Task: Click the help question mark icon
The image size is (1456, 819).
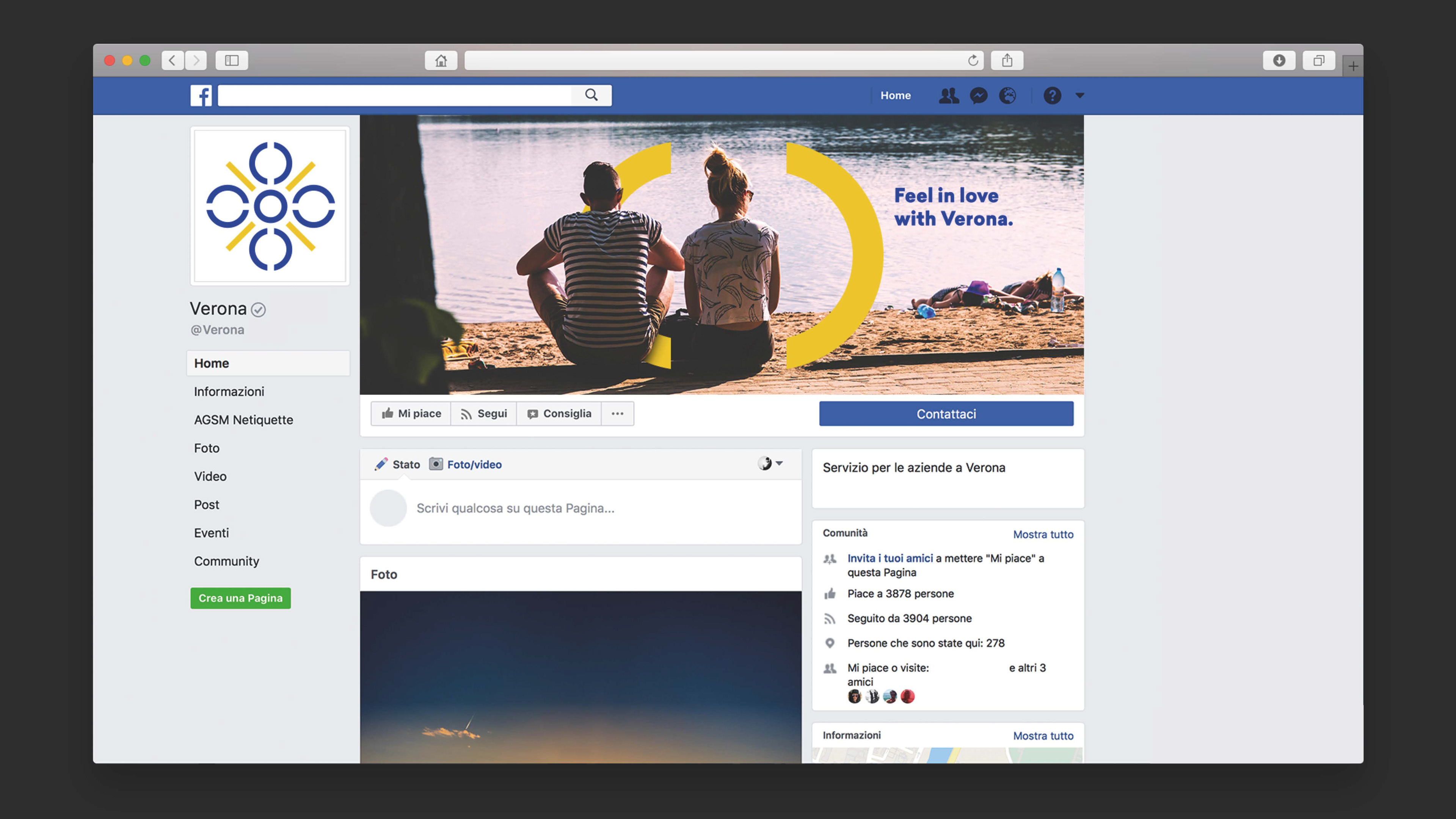Action: (x=1052, y=96)
